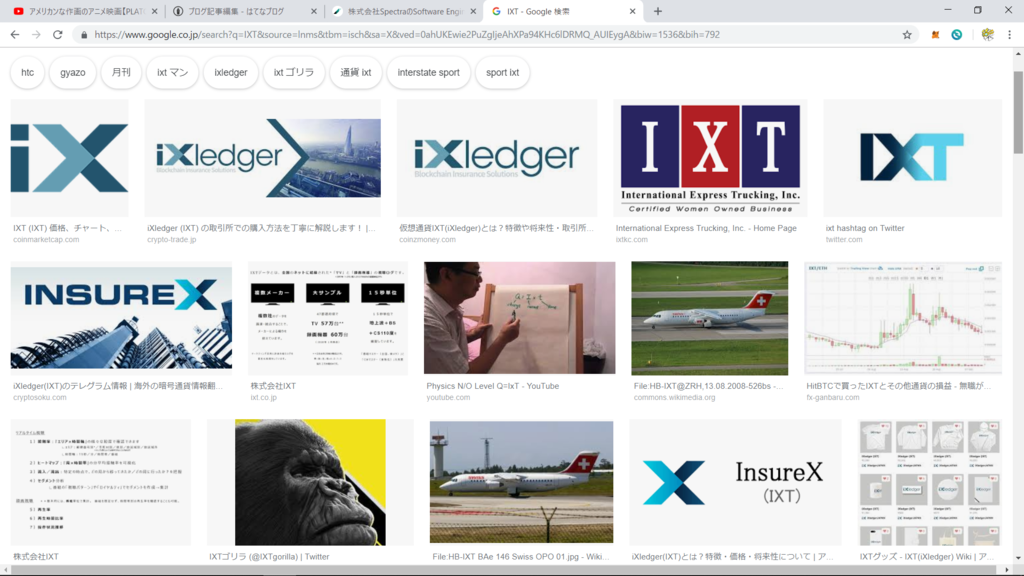Open the HB-IXT ZRH airplane photo
This screenshot has width=1024, height=576.
[x=709, y=319]
